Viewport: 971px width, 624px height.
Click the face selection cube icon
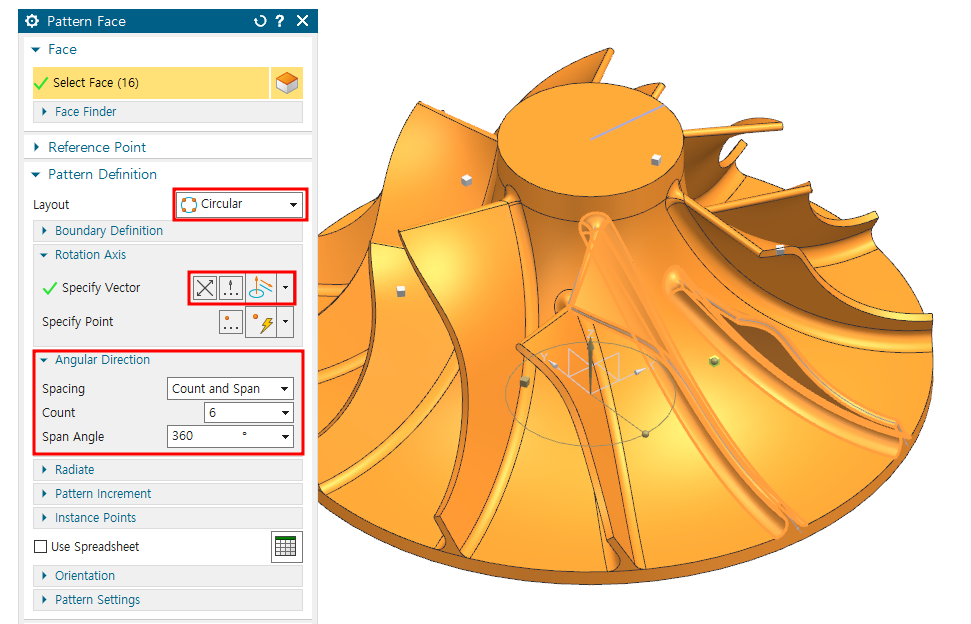coord(287,83)
